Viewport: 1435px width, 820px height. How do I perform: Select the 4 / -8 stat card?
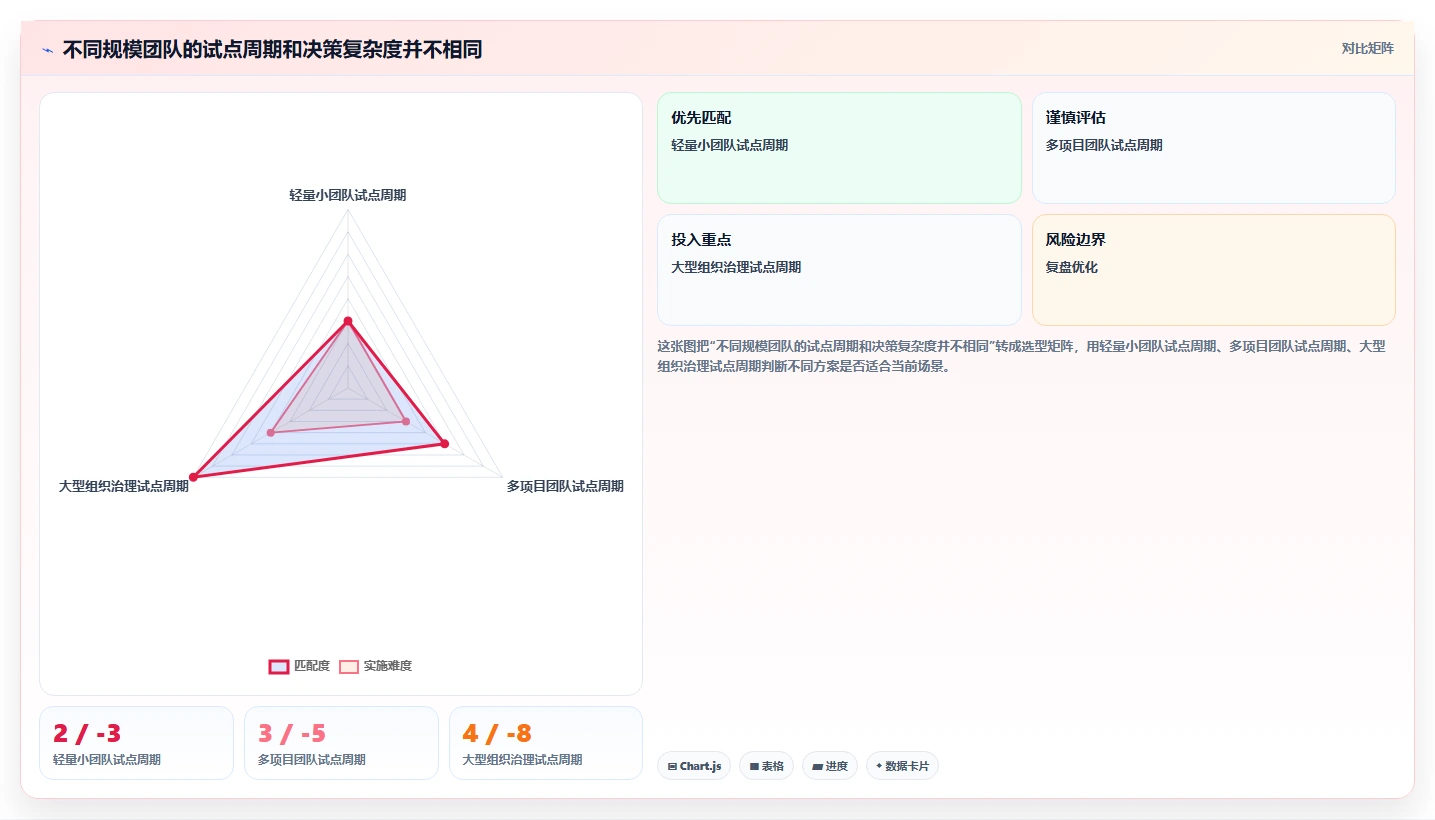coord(546,743)
